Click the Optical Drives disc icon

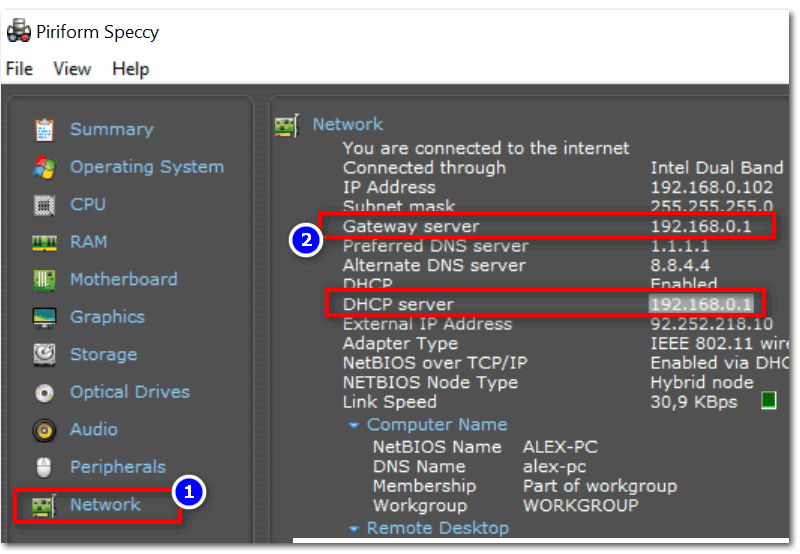point(44,392)
